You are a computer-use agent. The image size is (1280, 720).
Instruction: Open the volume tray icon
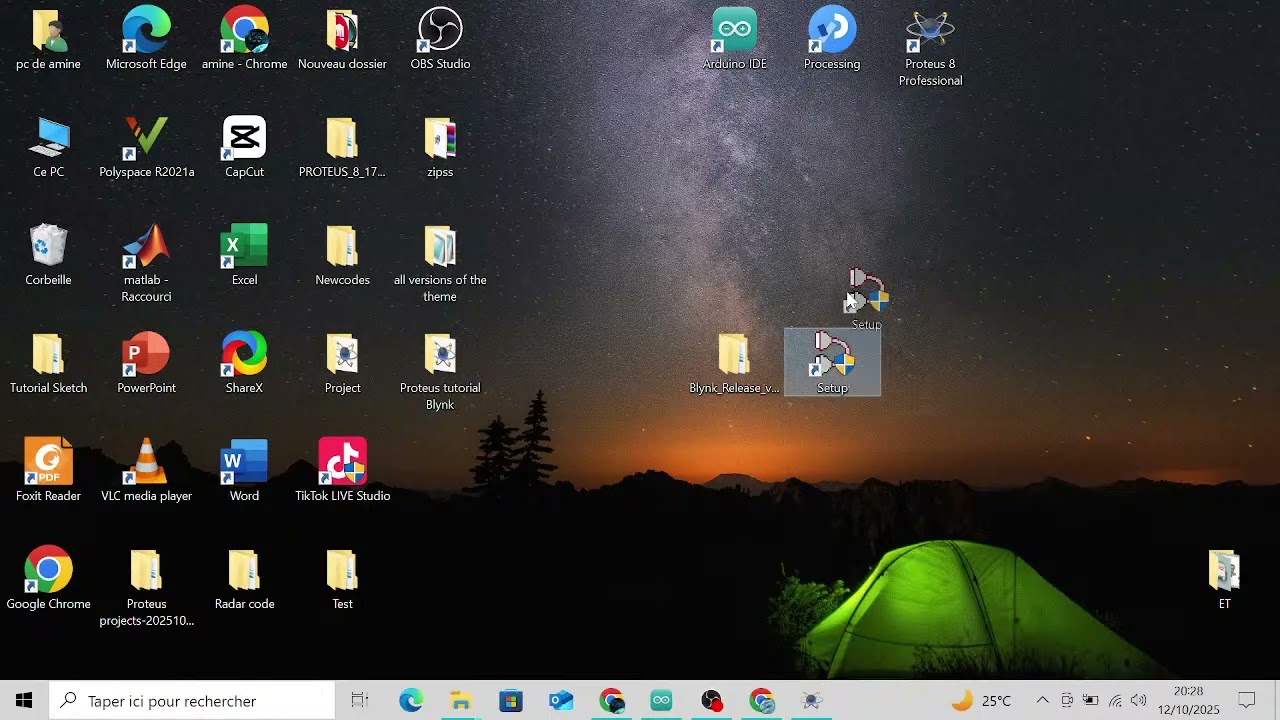[x=1138, y=701]
